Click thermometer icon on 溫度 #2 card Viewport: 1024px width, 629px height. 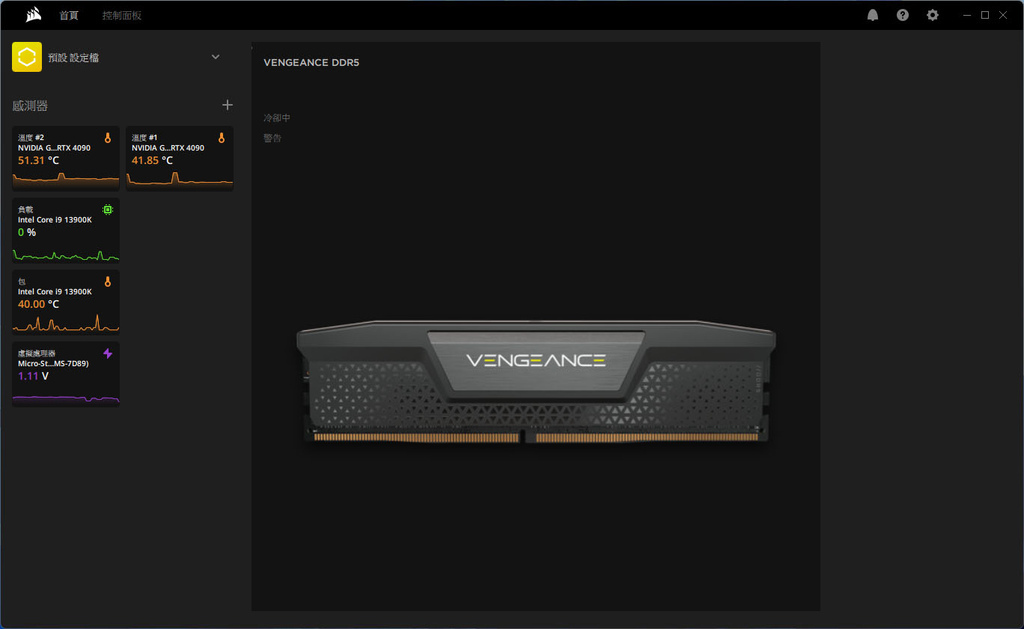(x=108, y=138)
